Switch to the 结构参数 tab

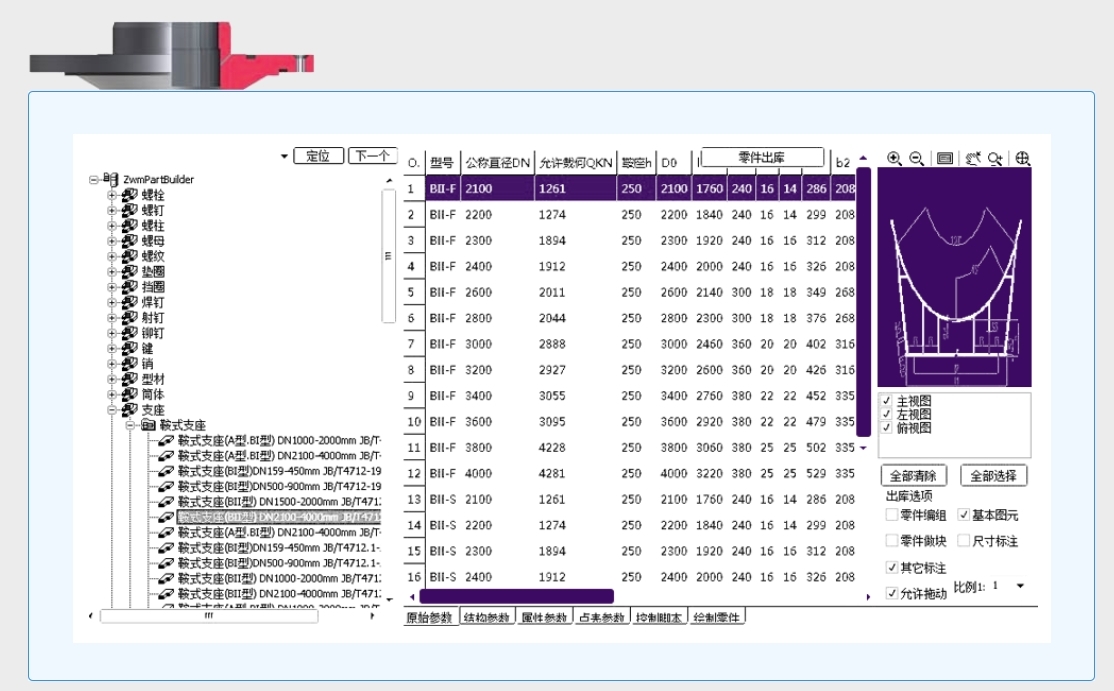[487, 617]
